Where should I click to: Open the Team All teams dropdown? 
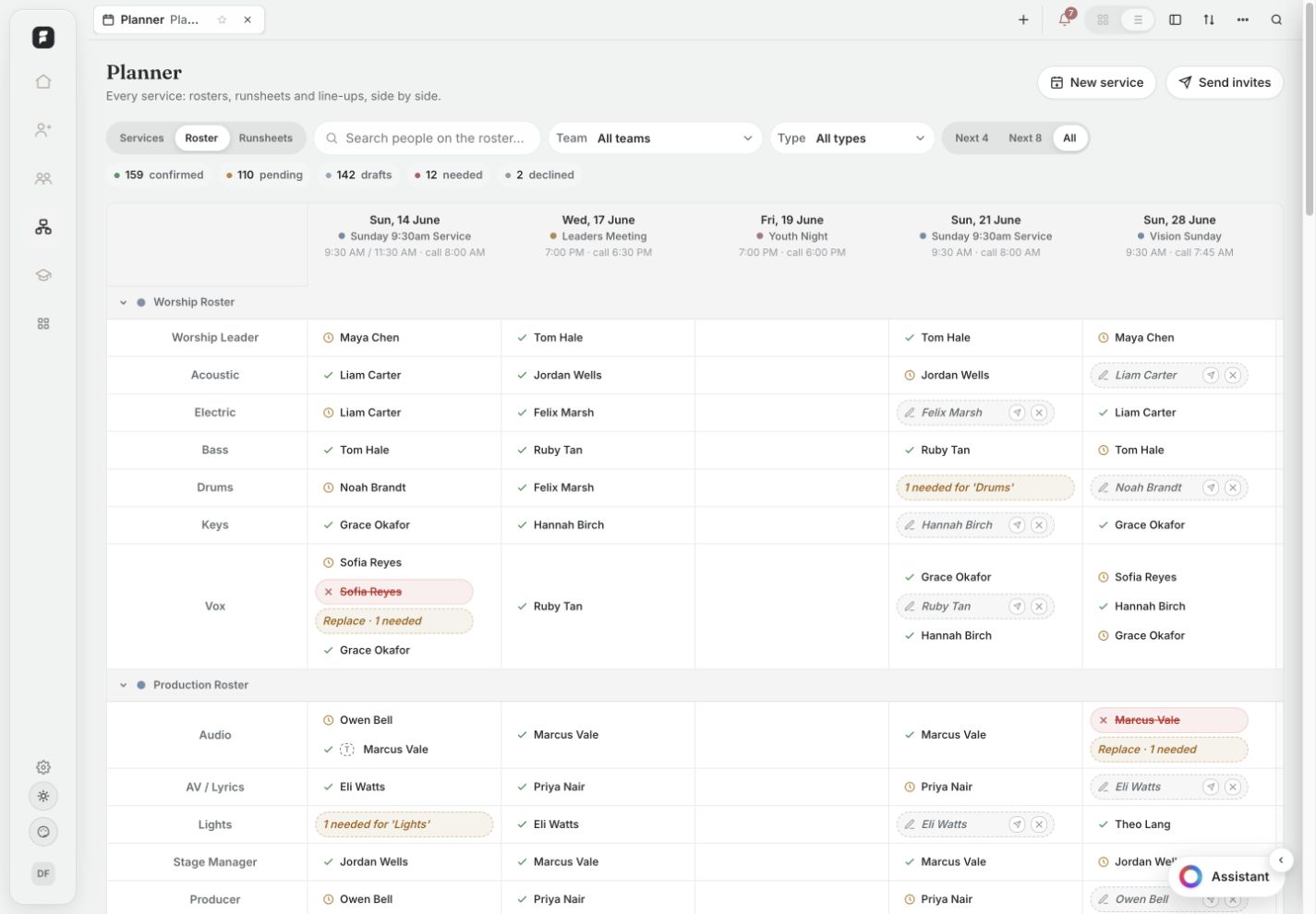[655, 138]
